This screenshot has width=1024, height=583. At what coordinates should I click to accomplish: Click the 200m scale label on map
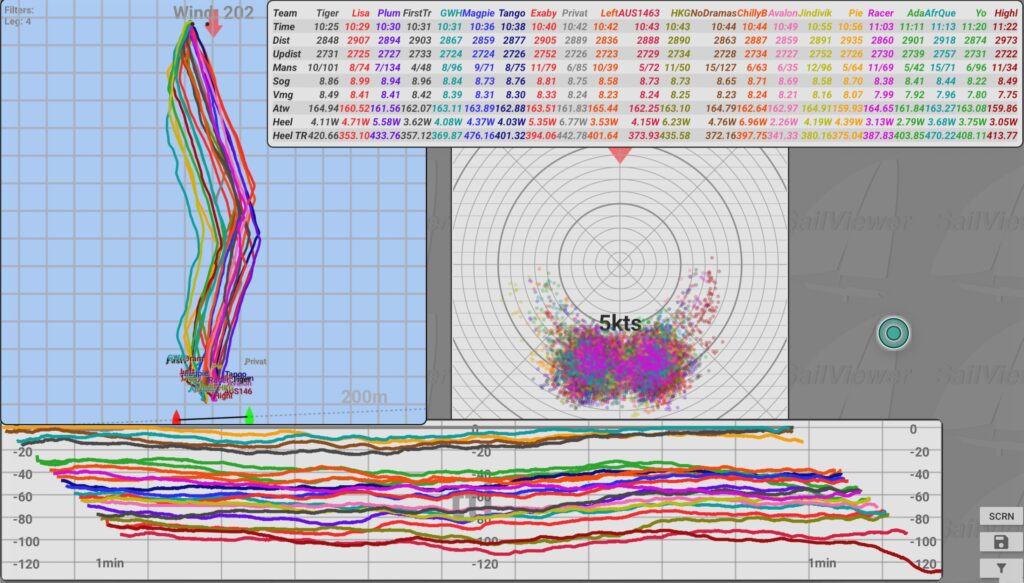click(x=364, y=396)
